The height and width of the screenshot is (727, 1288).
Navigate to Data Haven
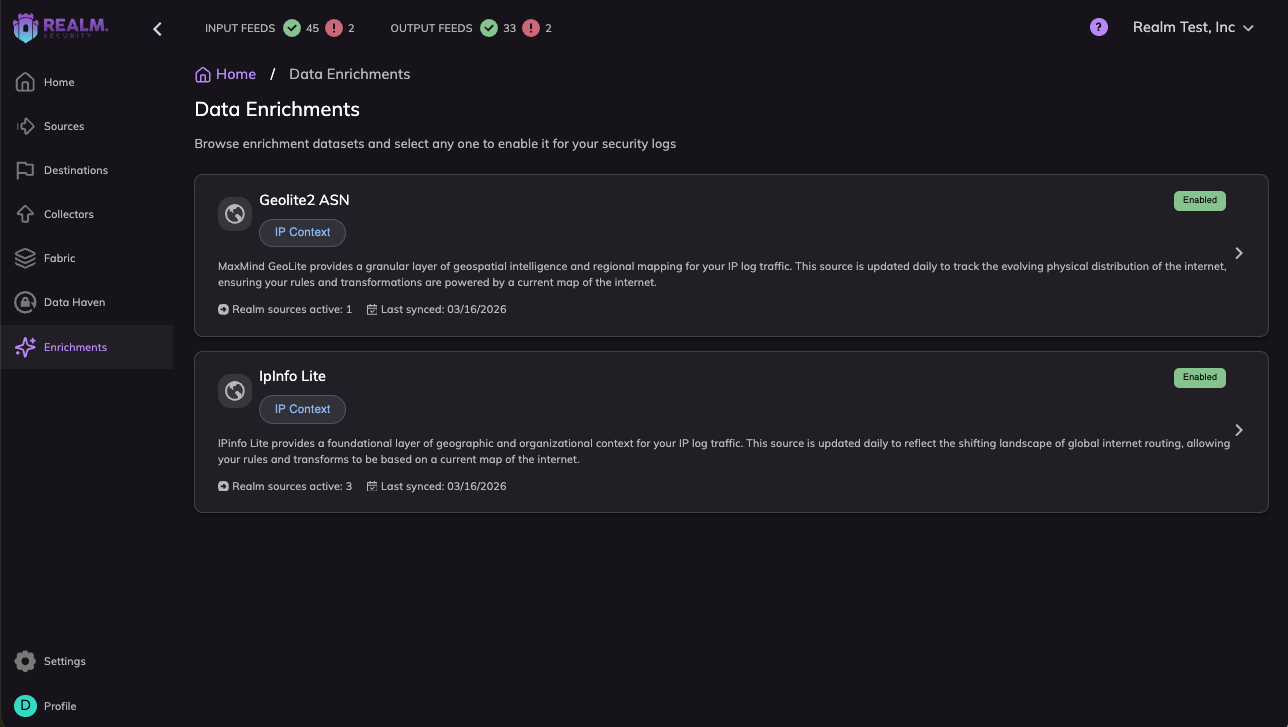pyautogui.click(x=71, y=302)
